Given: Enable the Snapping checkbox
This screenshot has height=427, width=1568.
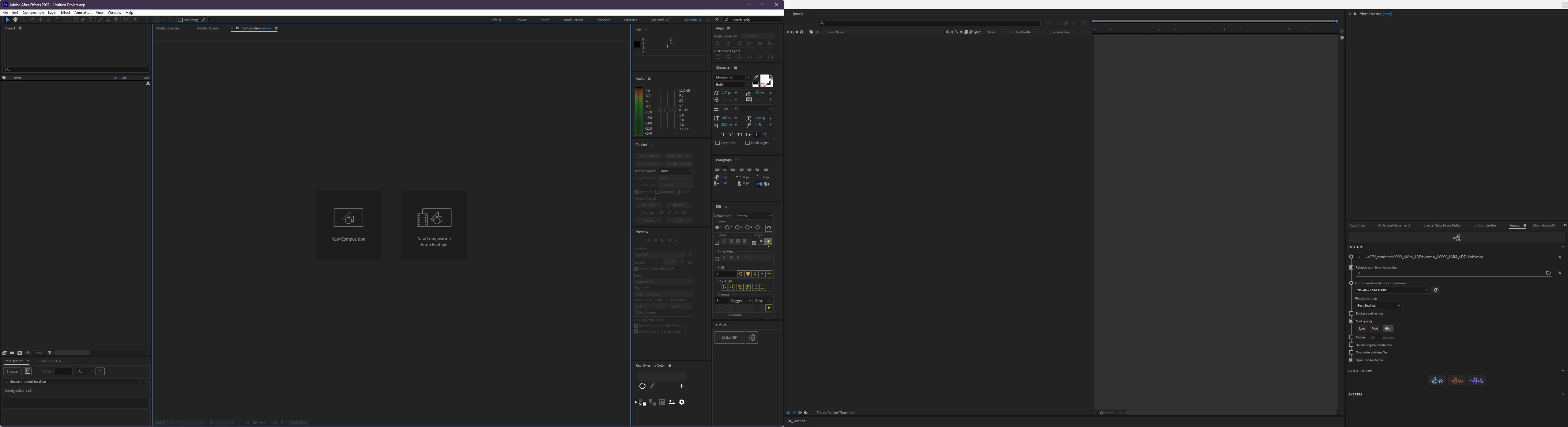Looking at the screenshot, I should (181, 20).
